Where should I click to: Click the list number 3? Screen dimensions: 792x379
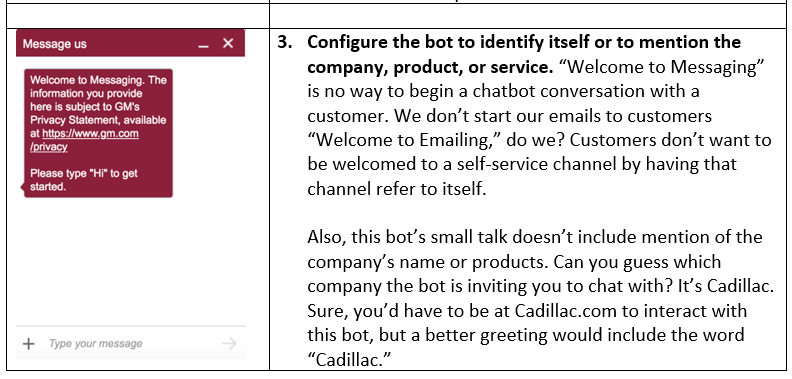[285, 42]
